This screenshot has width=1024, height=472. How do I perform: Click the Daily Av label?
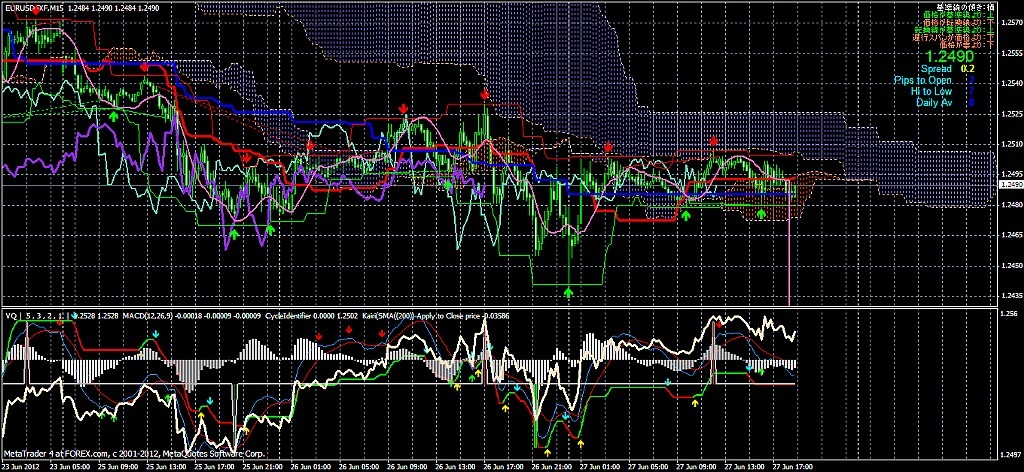[x=933, y=102]
